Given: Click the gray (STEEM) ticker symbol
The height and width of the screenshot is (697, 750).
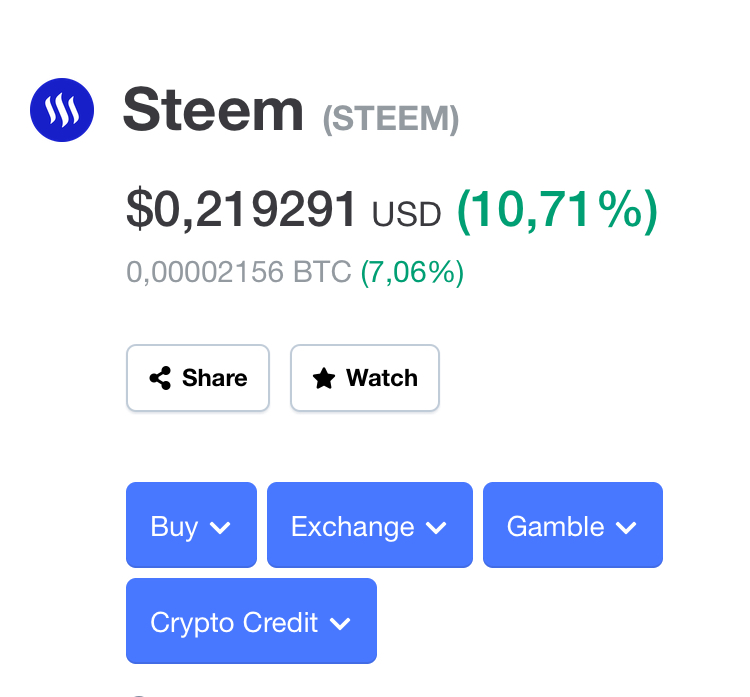Looking at the screenshot, I should tap(391, 119).
